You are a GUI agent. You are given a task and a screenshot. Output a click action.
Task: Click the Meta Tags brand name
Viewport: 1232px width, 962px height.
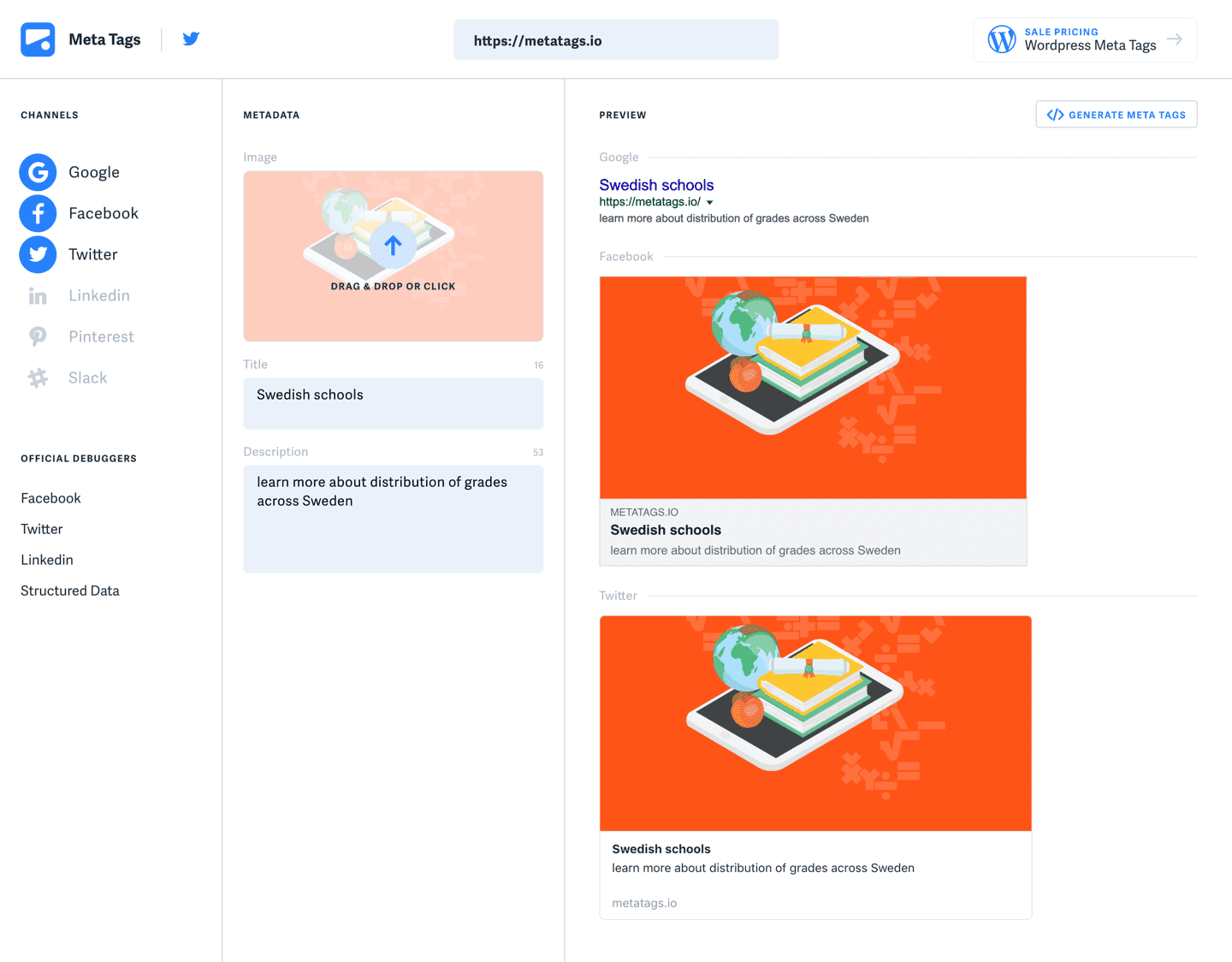(104, 39)
